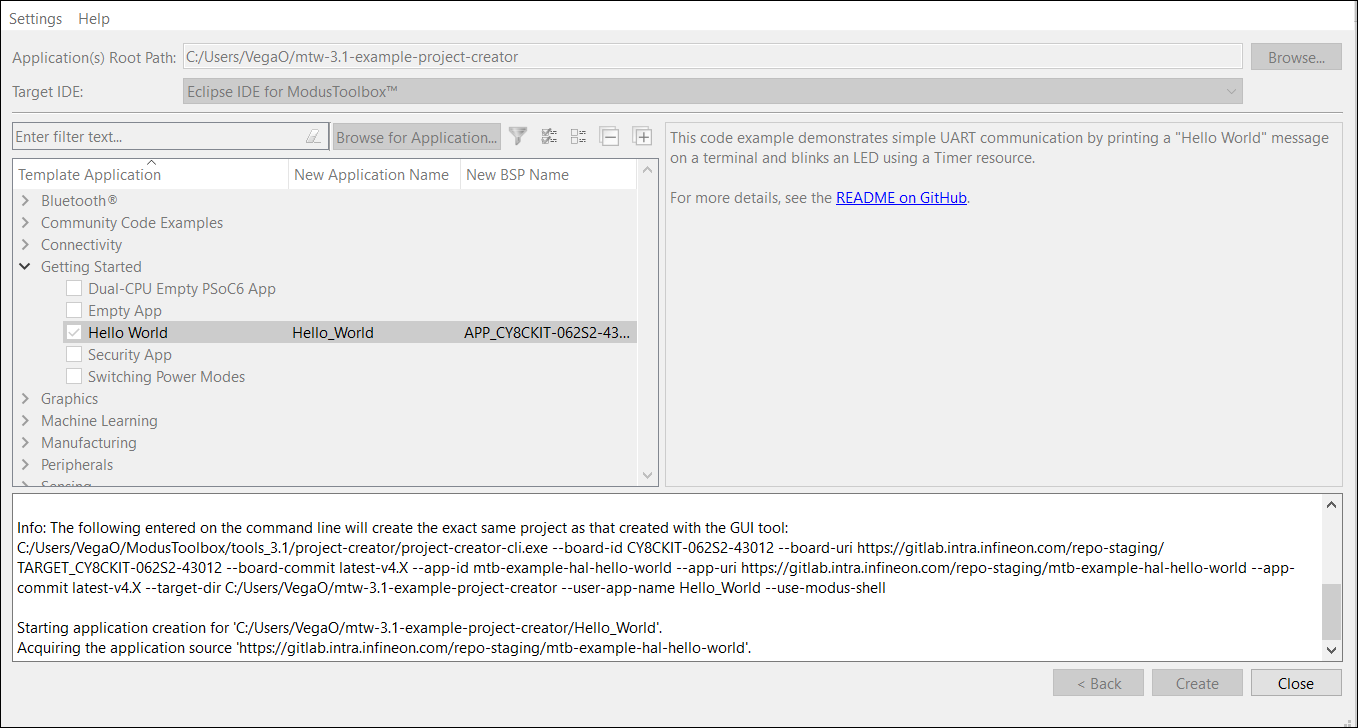Click log panel scroll up arrow
Viewport: 1358px width, 728px height.
click(1331, 504)
